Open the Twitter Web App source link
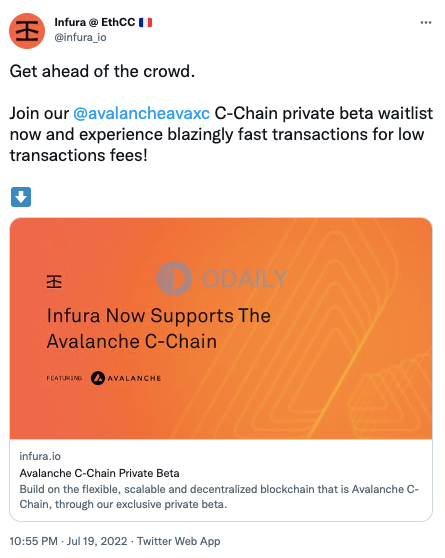Viewport: 445px width, 558px height. tap(179, 541)
